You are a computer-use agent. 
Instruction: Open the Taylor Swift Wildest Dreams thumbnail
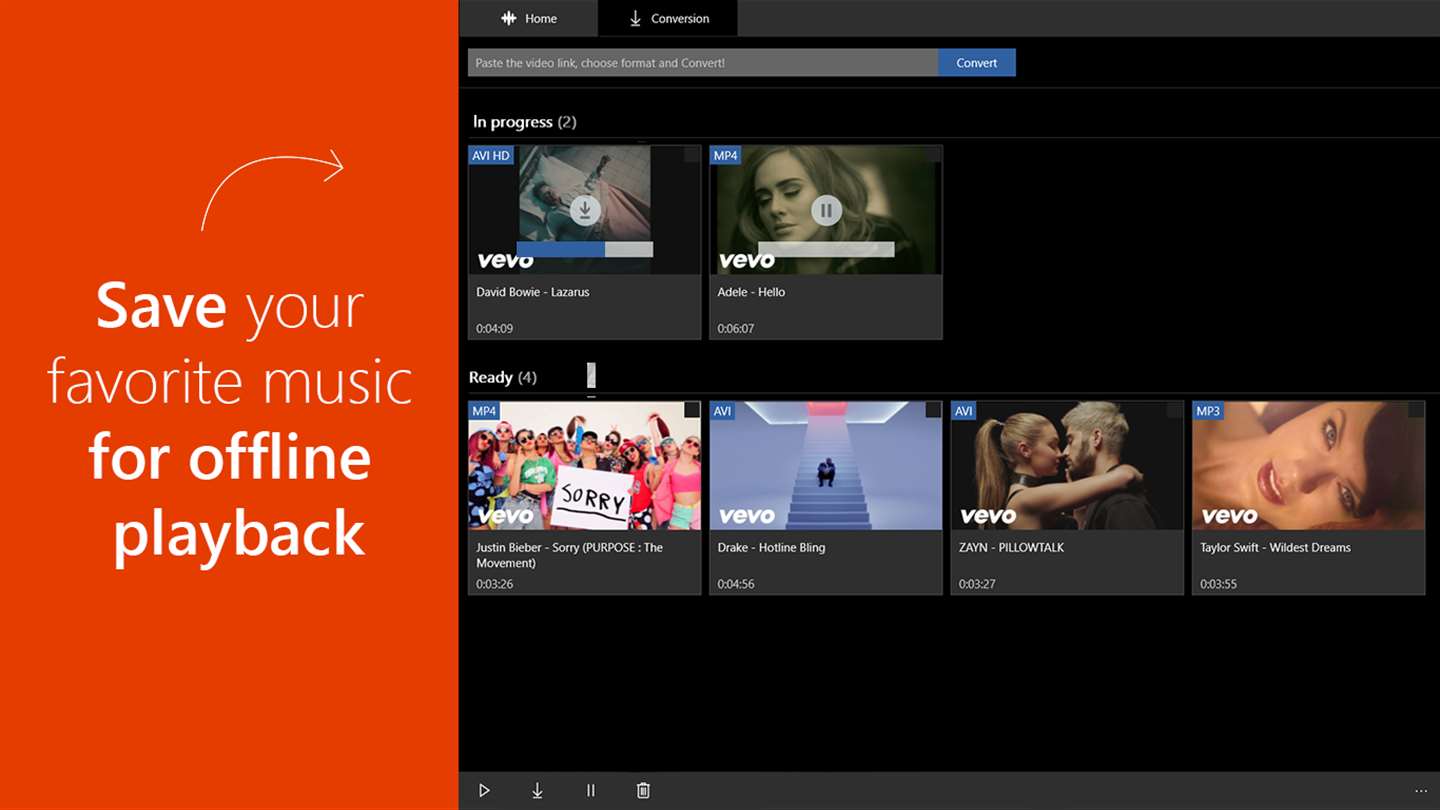coord(1308,466)
